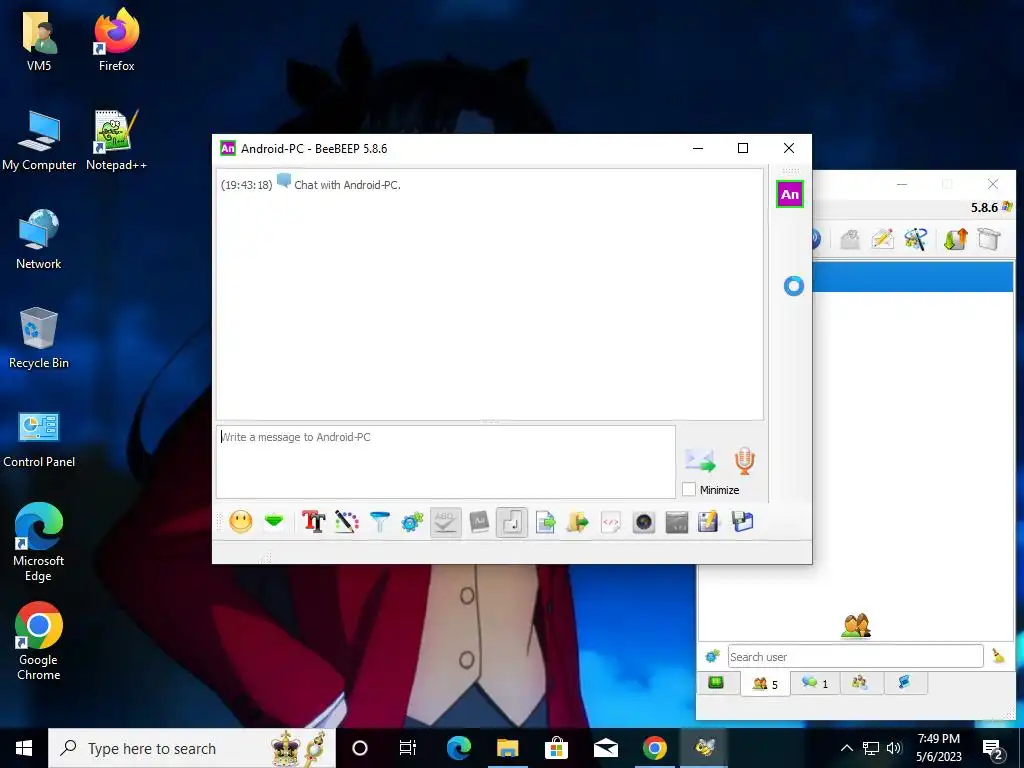This screenshot has height=768, width=1024.
Task: Click the send folder icon with green arrow
Action: [577, 522]
